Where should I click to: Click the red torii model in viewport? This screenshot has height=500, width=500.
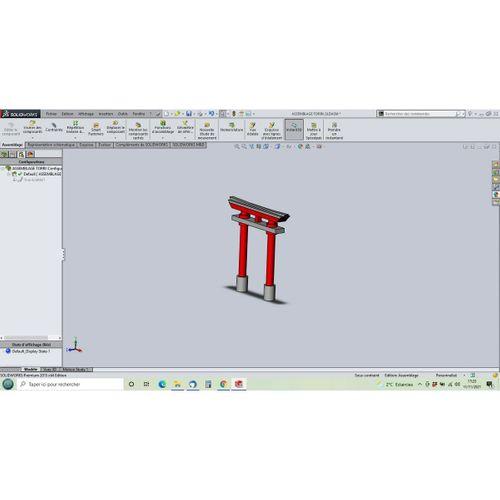click(258, 248)
